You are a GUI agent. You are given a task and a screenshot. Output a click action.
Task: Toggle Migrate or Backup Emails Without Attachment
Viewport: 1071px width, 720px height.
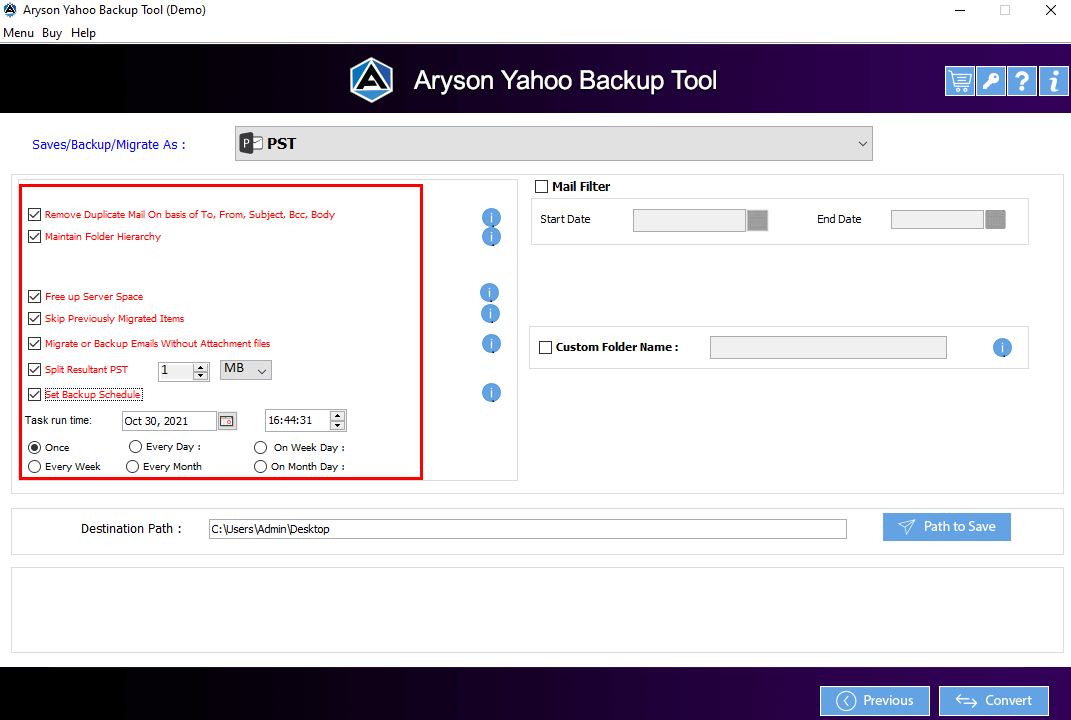(34, 344)
